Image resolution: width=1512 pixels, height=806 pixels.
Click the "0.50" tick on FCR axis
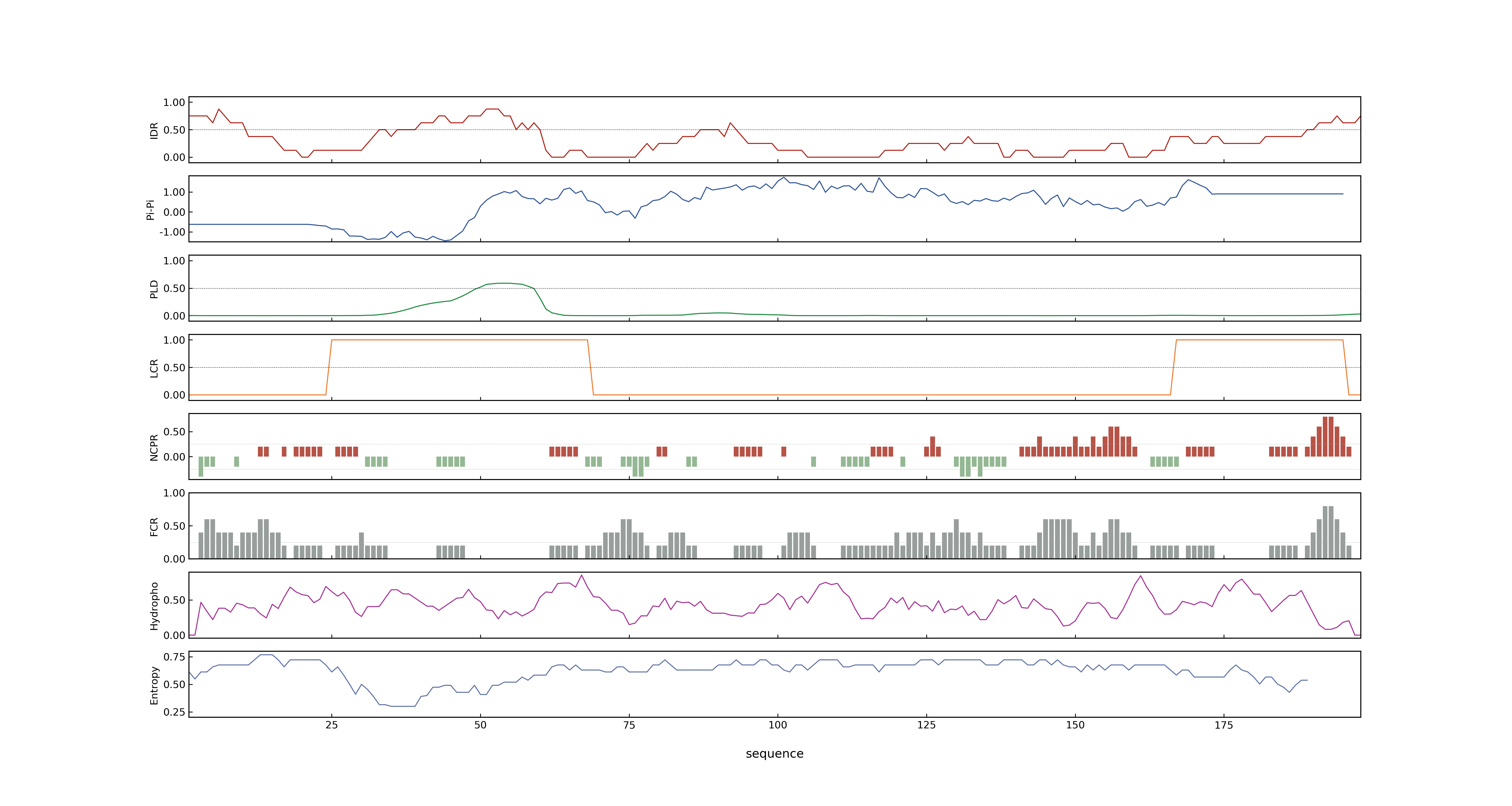[x=174, y=526]
